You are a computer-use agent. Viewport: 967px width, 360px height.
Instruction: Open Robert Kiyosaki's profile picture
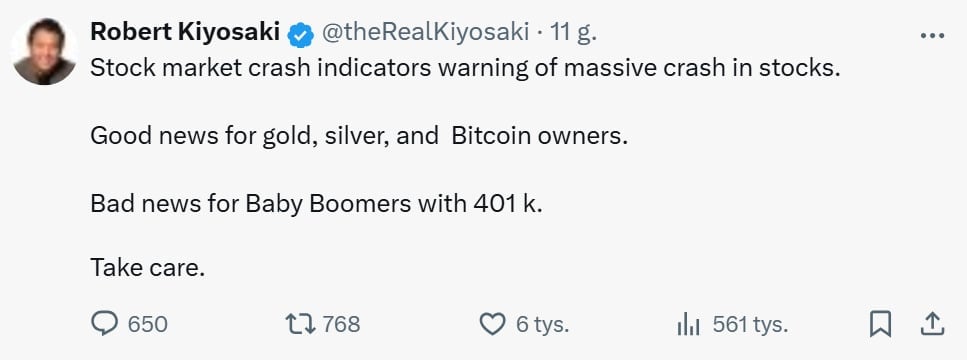pyautogui.click(x=44, y=52)
